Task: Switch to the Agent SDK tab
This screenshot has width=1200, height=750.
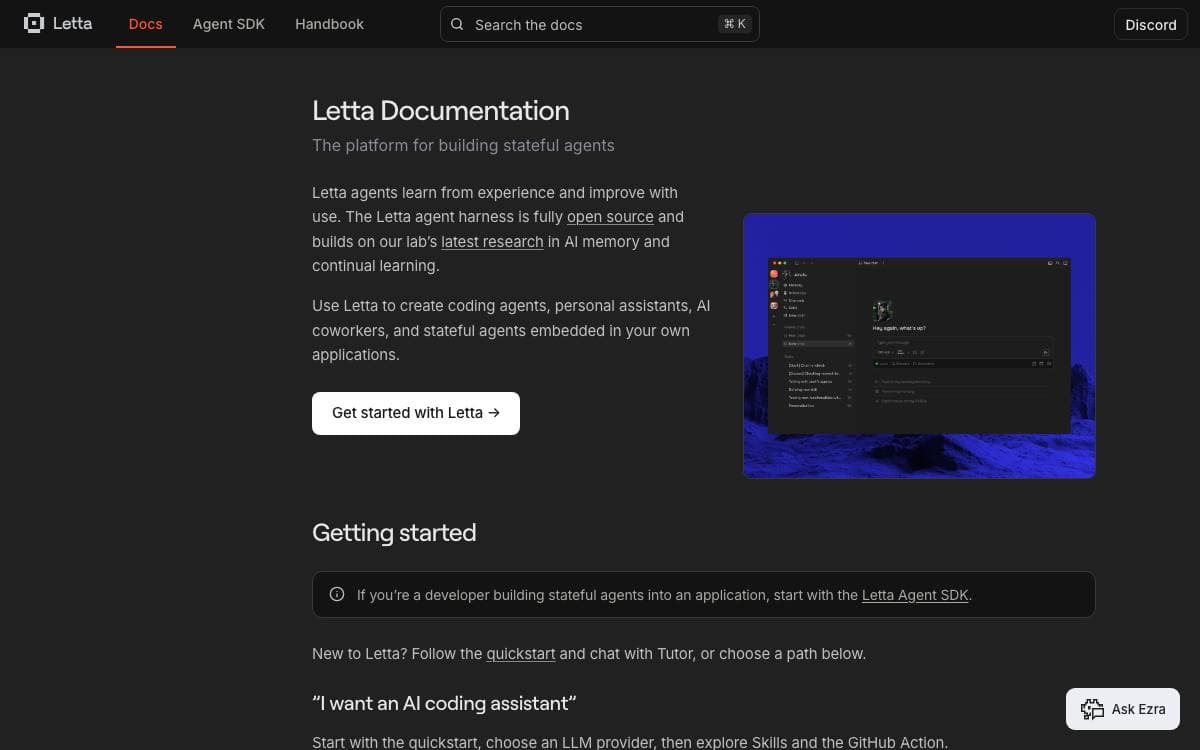Action: point(229,24)
